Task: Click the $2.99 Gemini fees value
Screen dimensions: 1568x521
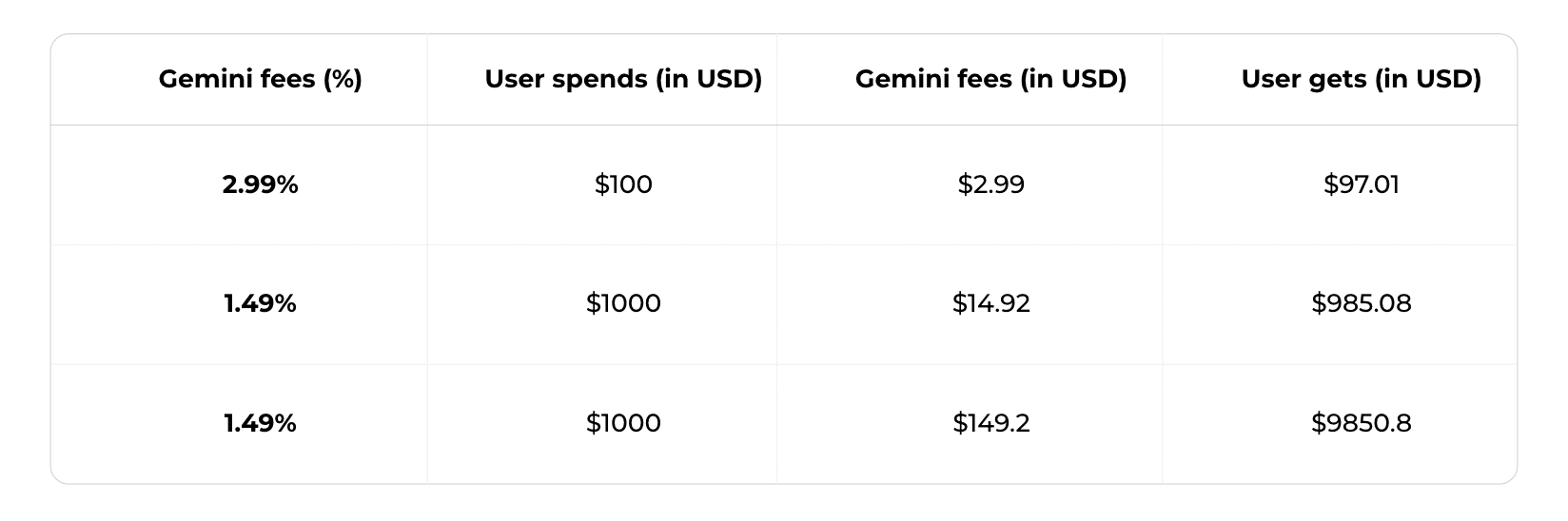Action: (990, 184)
